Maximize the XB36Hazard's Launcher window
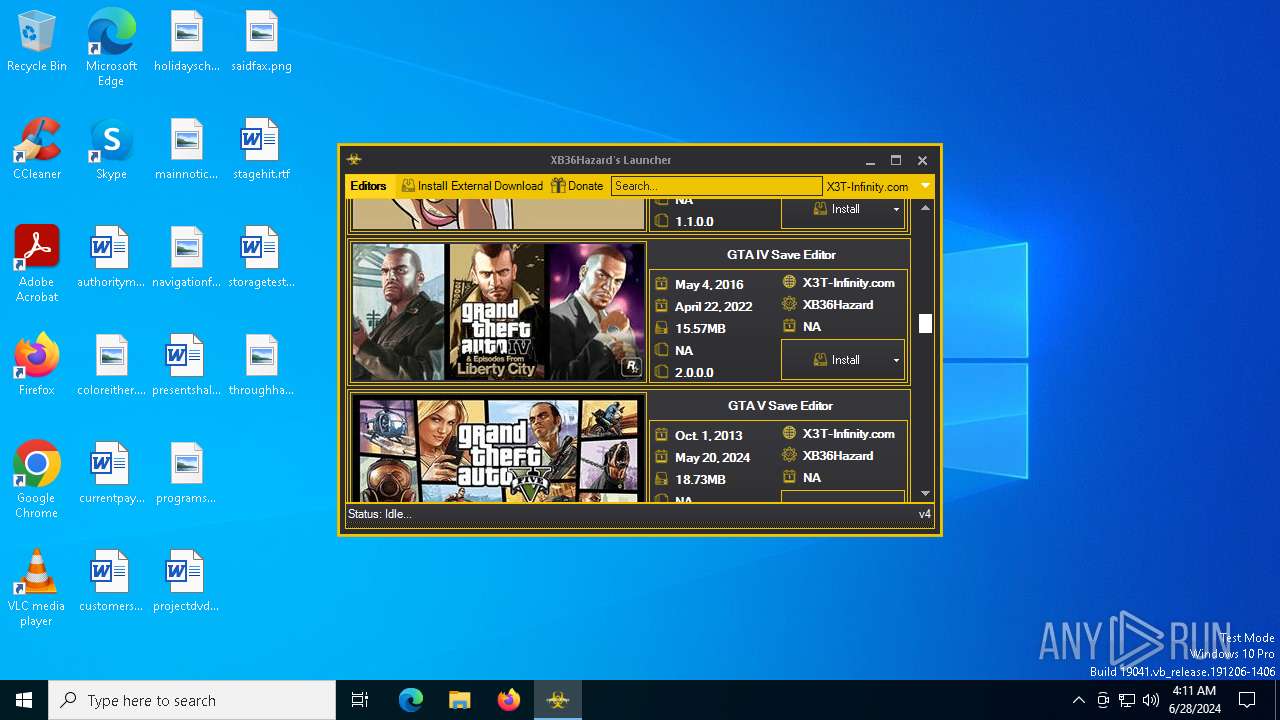 896,160
